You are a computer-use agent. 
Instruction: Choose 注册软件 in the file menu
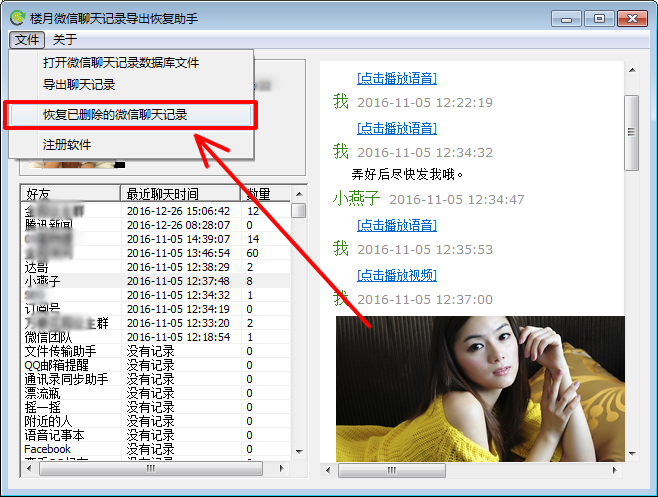(x=67, y=145)
